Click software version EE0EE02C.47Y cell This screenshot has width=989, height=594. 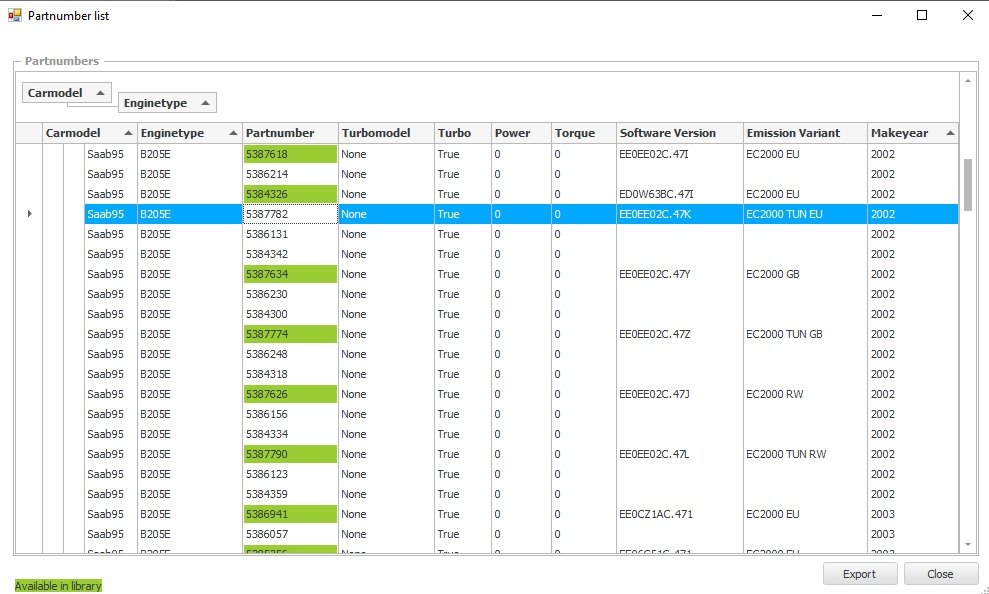coord(679,274)
